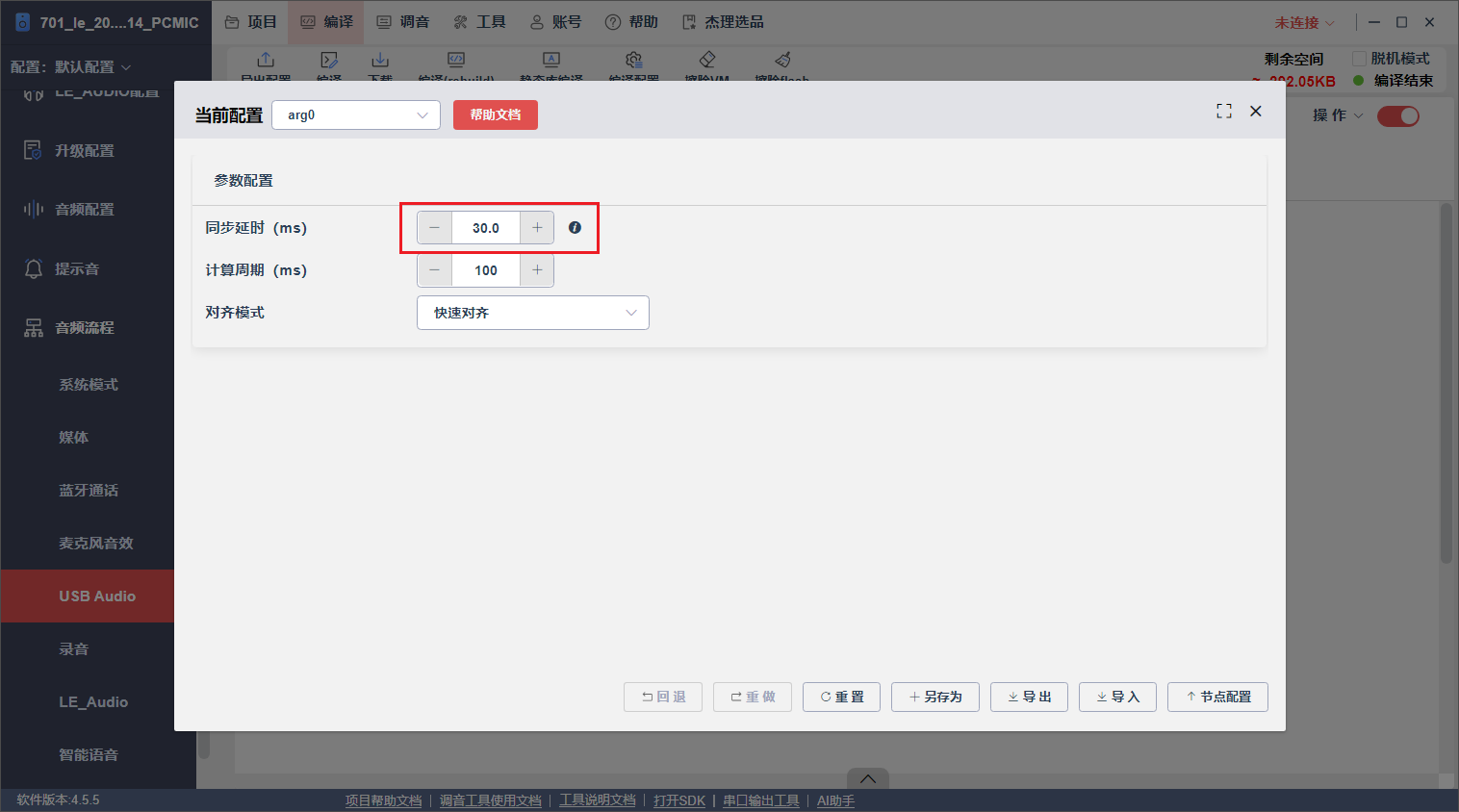Open the 项目帮助文档 link in the status bar
The width and height of the screenshot is (1459, 812).
pos(384,800)
